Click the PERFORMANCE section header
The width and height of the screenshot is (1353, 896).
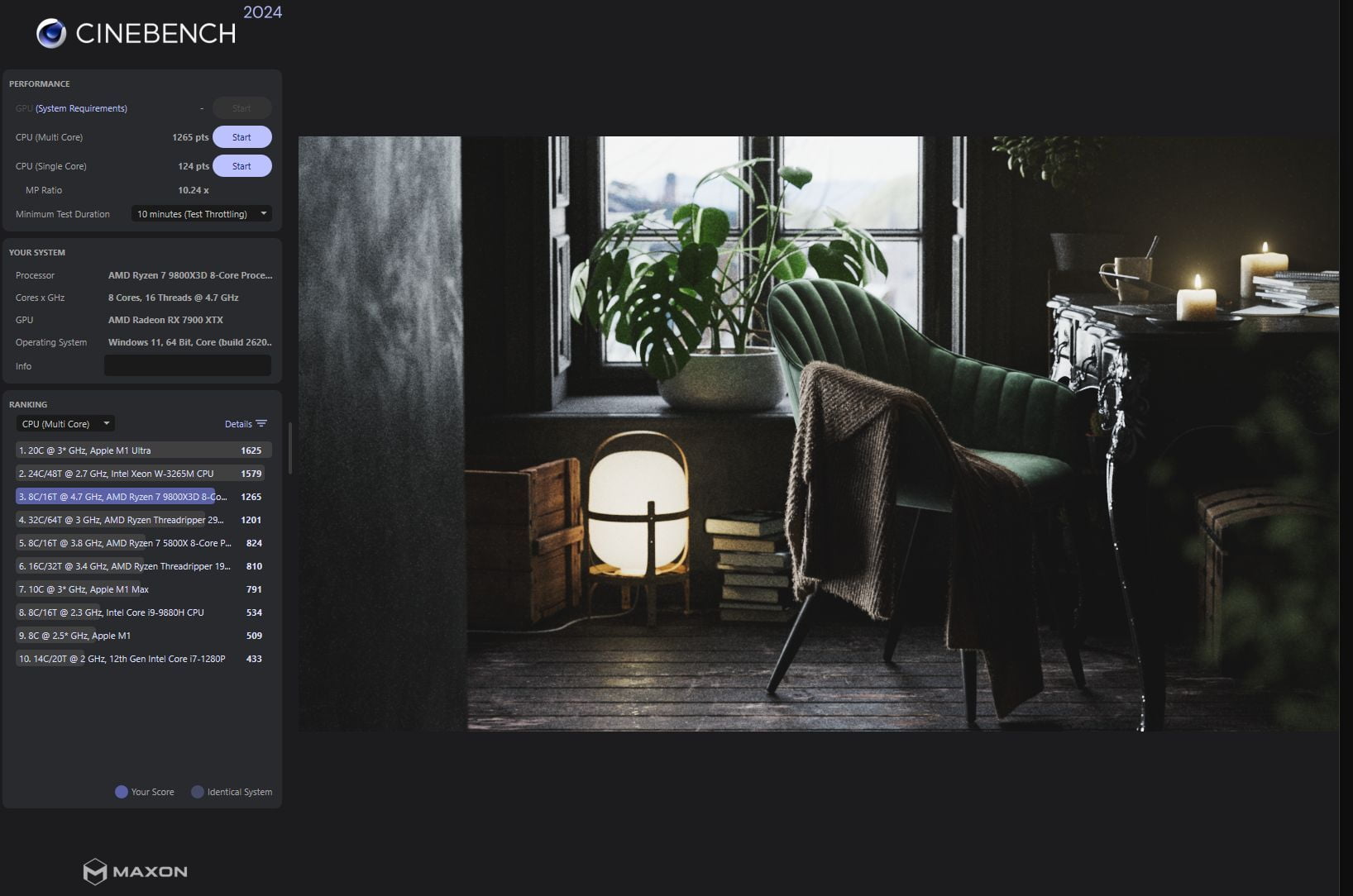(x=40, y=84)
